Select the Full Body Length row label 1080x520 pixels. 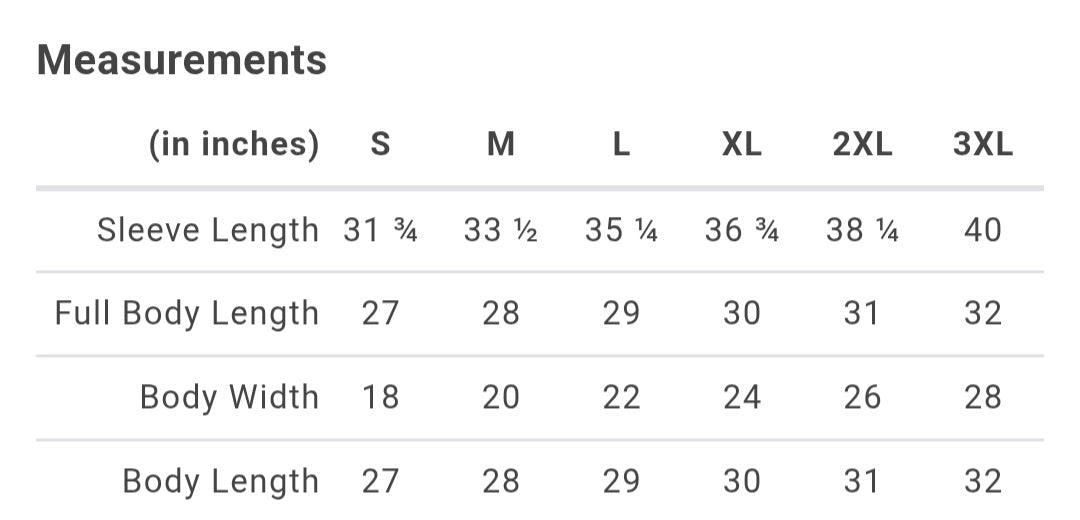[187, 314]
